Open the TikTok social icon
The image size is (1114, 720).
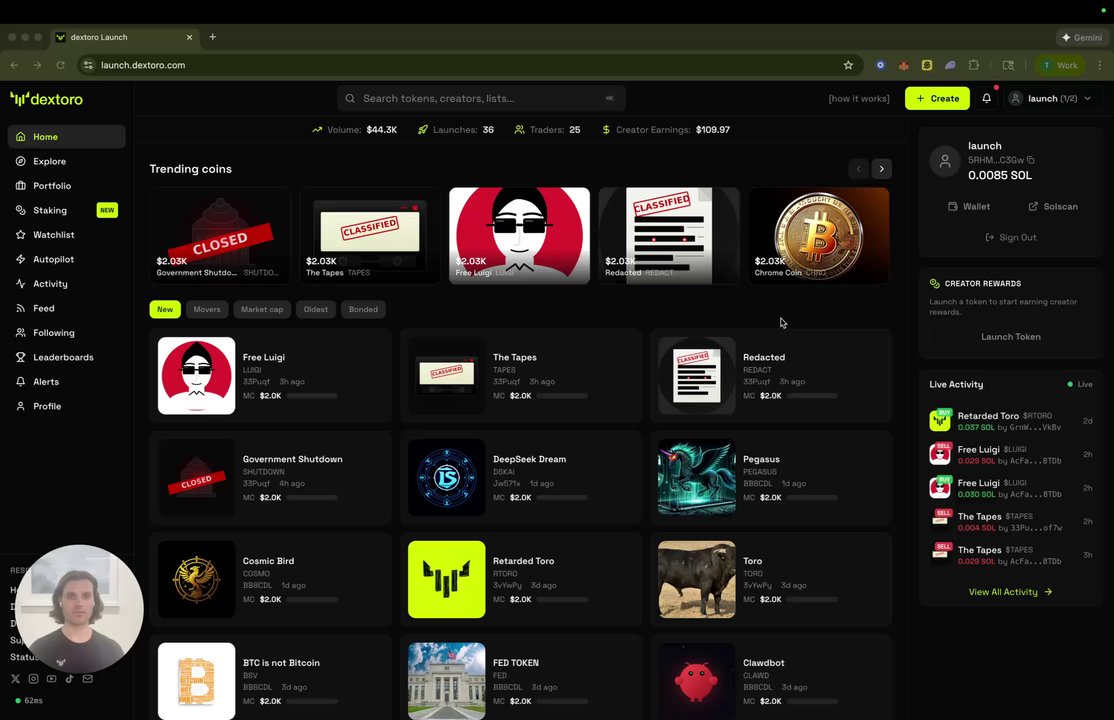coord(70,679)
